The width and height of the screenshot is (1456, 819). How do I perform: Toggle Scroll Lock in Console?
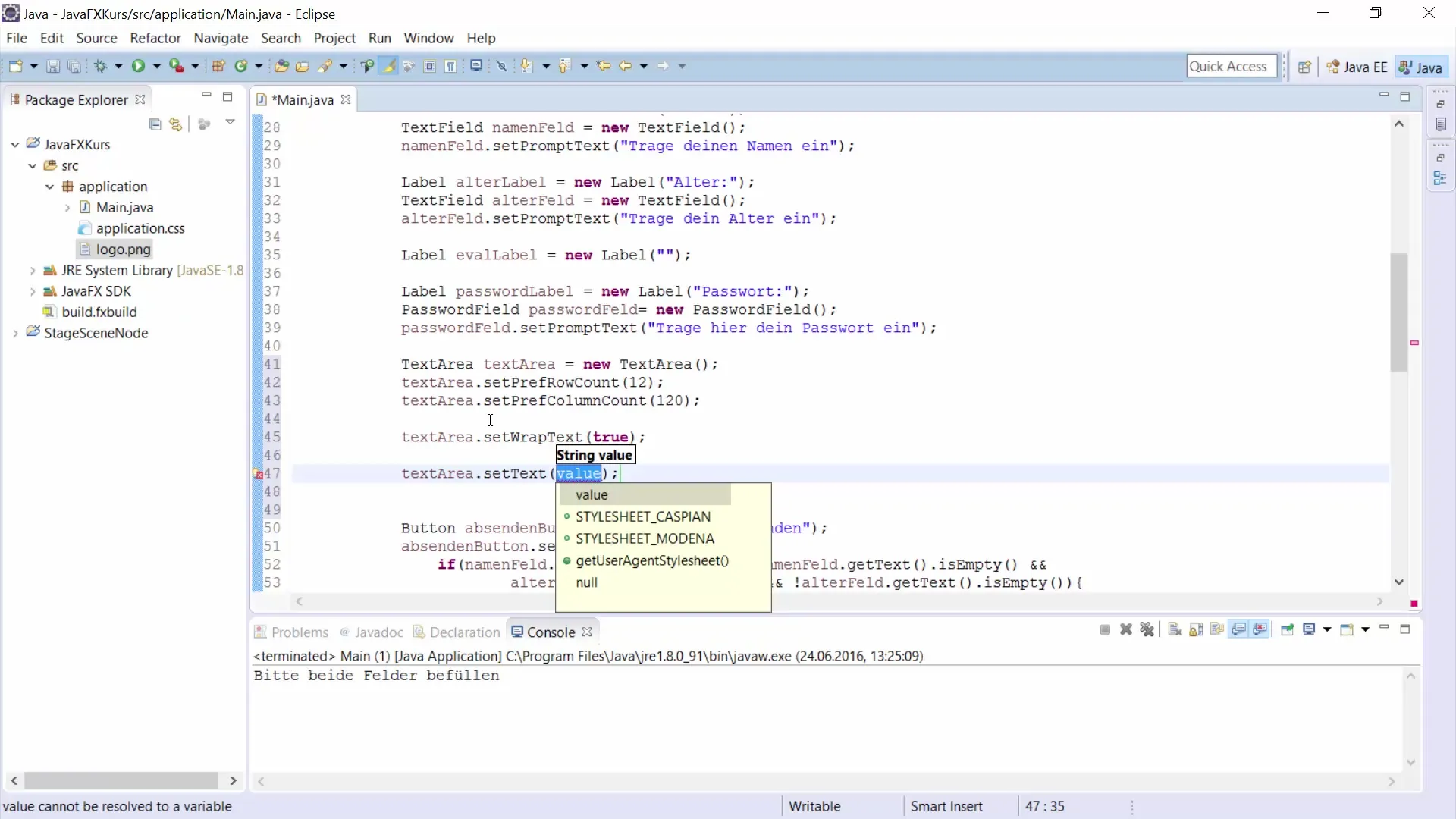[1196, 629]
